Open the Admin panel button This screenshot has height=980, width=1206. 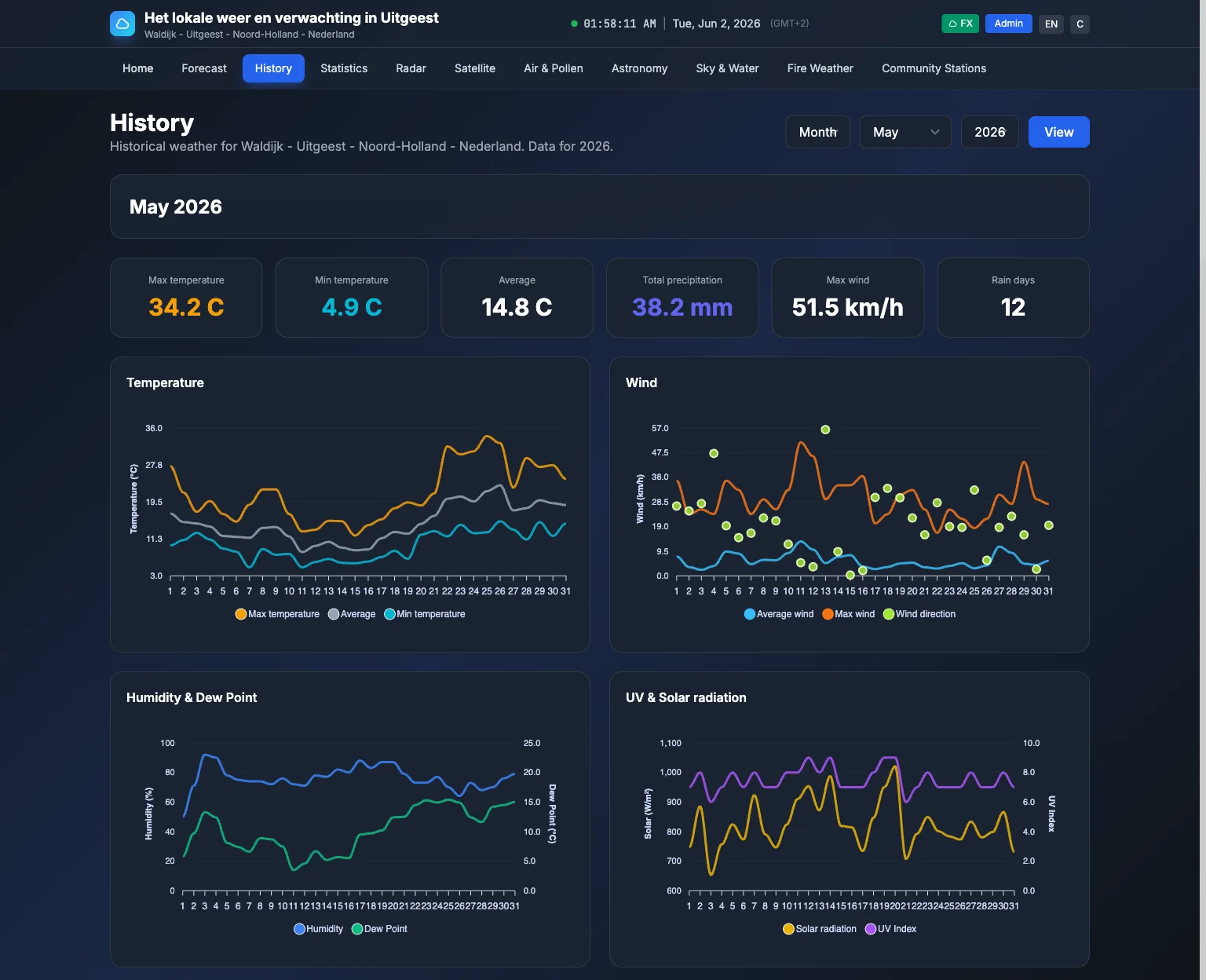click(1008, 24)
